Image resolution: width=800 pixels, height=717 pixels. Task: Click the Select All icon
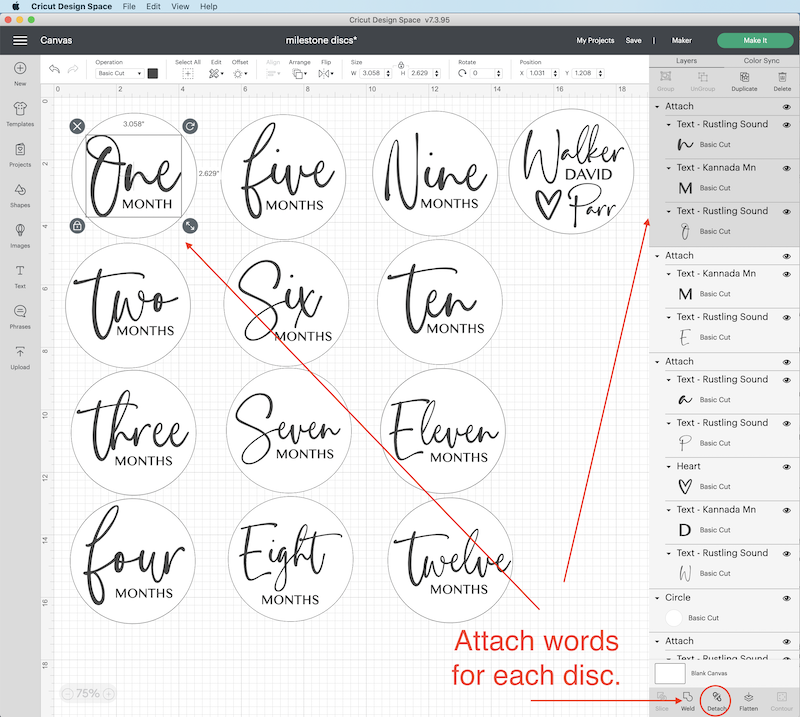click(188, 74)
